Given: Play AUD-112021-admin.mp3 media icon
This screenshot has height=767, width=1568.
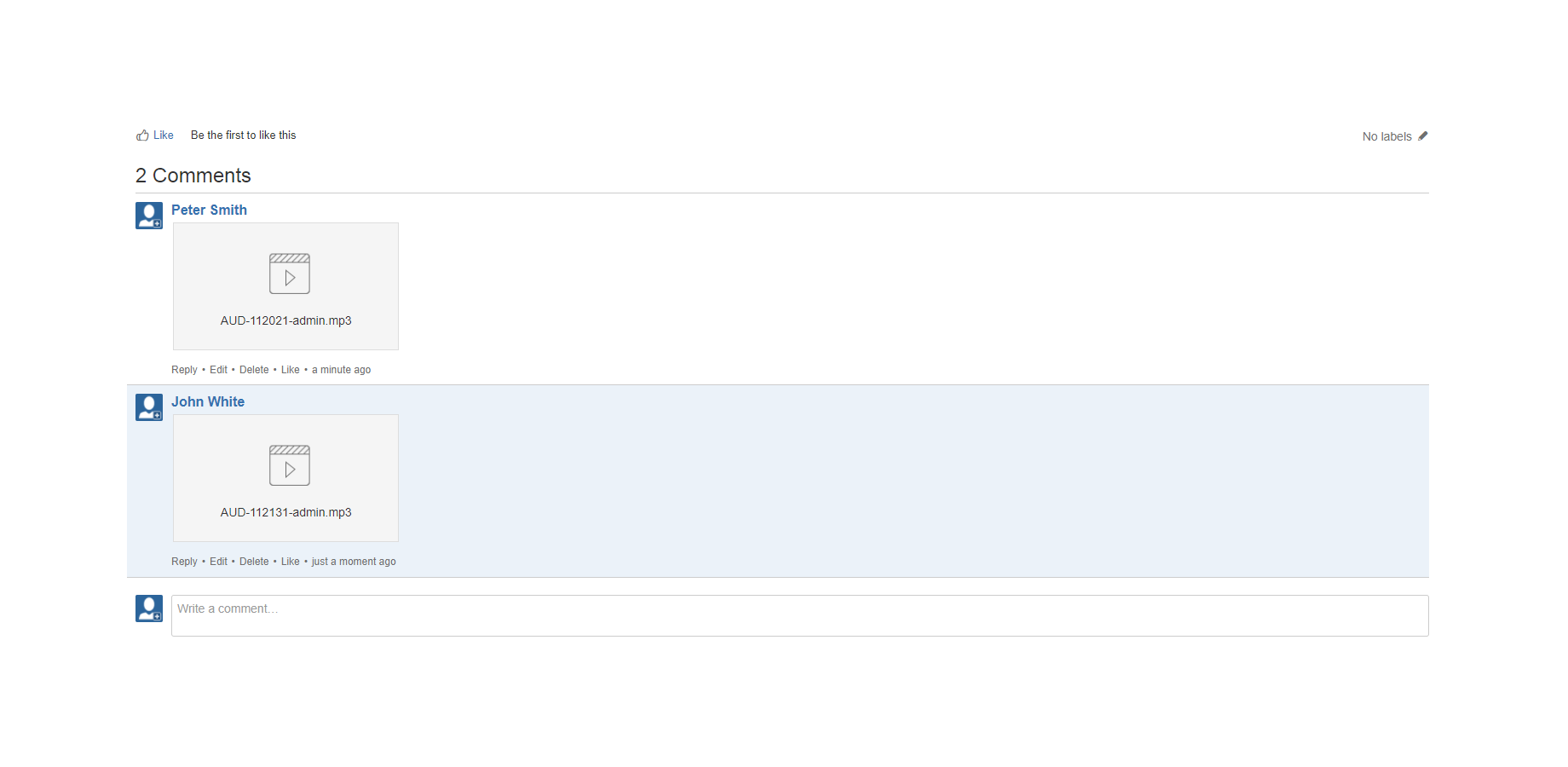Looking at the screenshot, I should (x=290, y=274).
